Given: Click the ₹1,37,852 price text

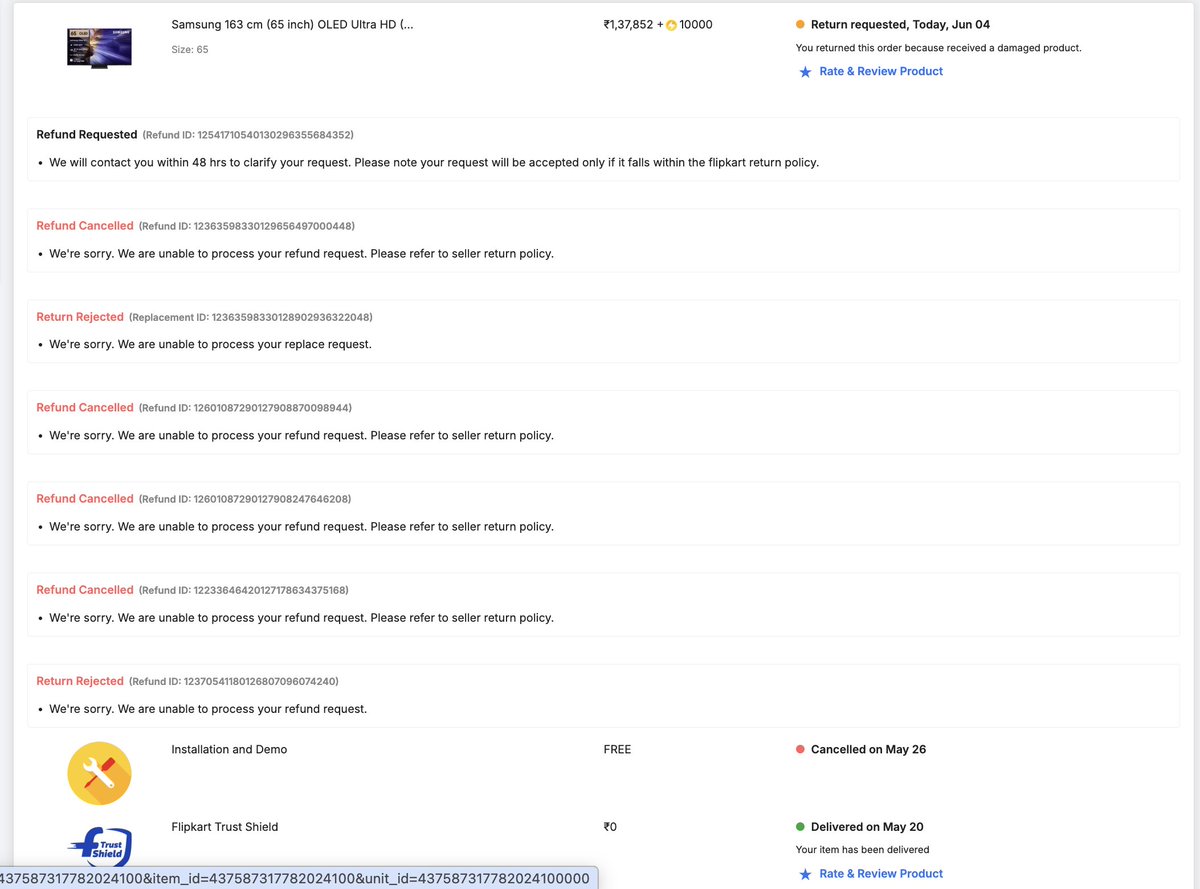Looking at the screenshot, I should tap(628, 24).
